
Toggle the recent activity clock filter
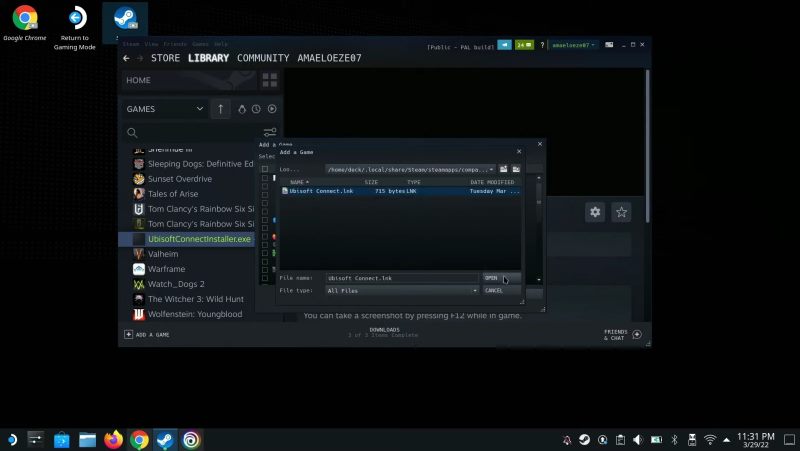click(256, 109)
